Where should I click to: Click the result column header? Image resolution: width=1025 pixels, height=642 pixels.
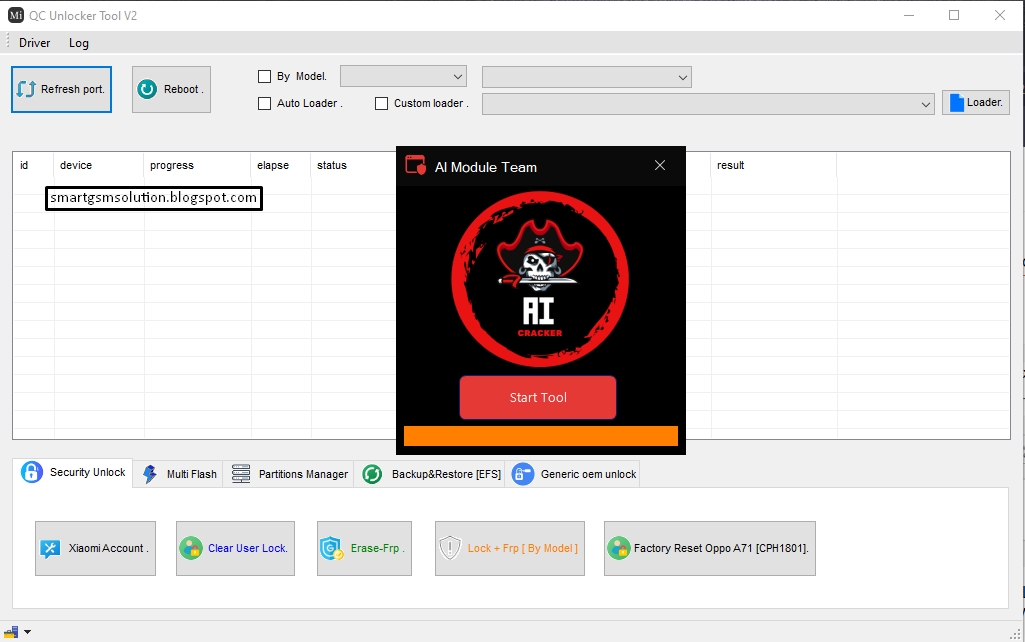click(x=731, y=165)
